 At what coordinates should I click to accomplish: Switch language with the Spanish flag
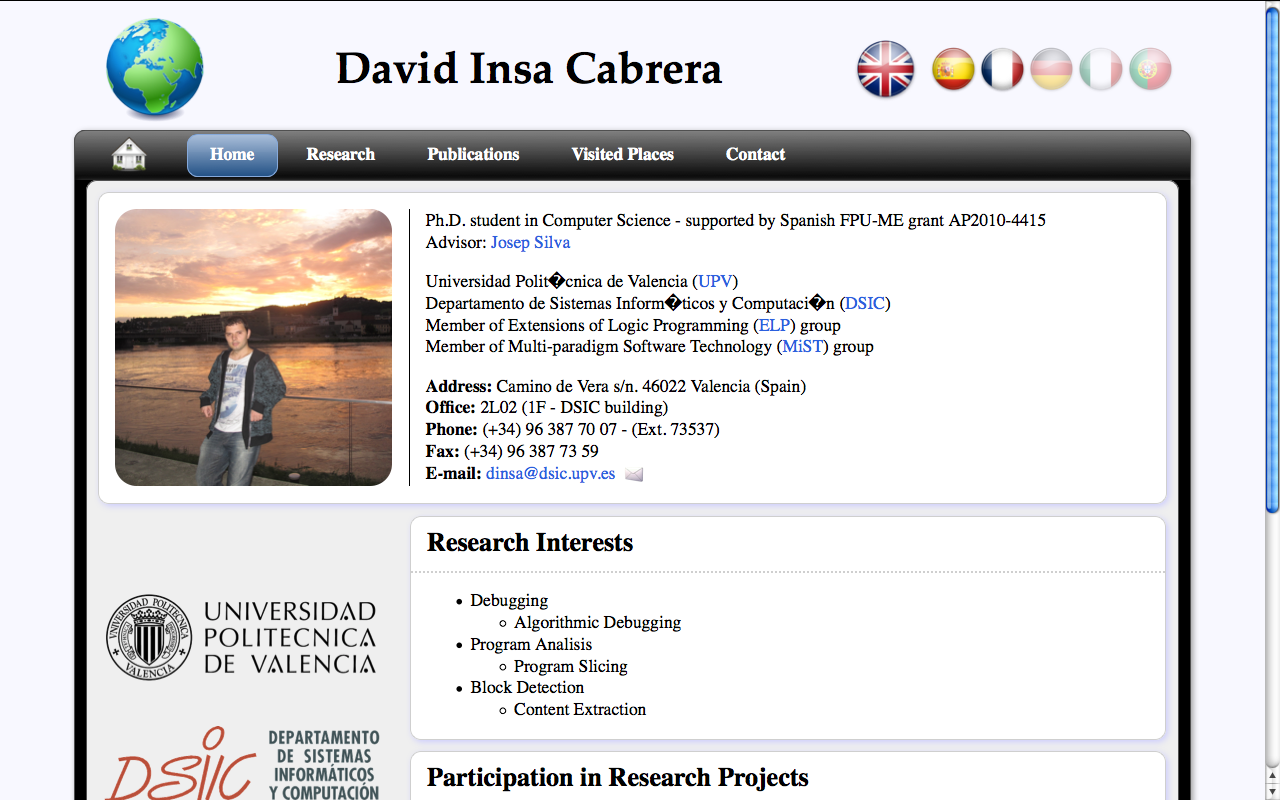tap(953, 70)
